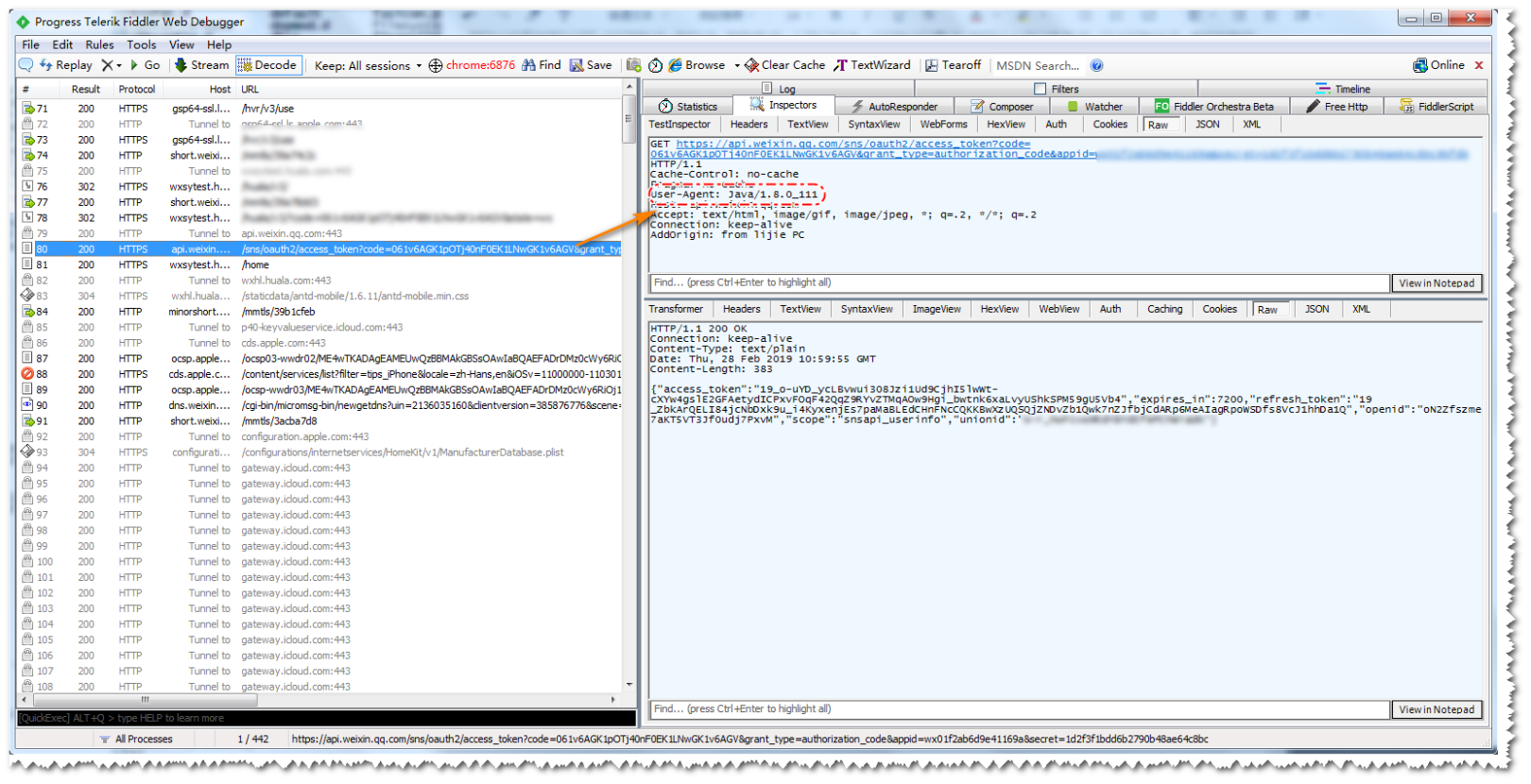Image resolution: width=1531 pixels, height=784 pixels.
Task: Open the Remove sessions dropdown arrow
Action: click(119, 65)
